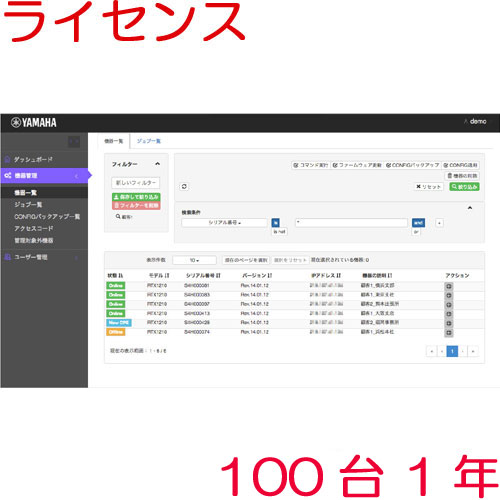Sort by the バージョン column

click(x=257, y=275)
